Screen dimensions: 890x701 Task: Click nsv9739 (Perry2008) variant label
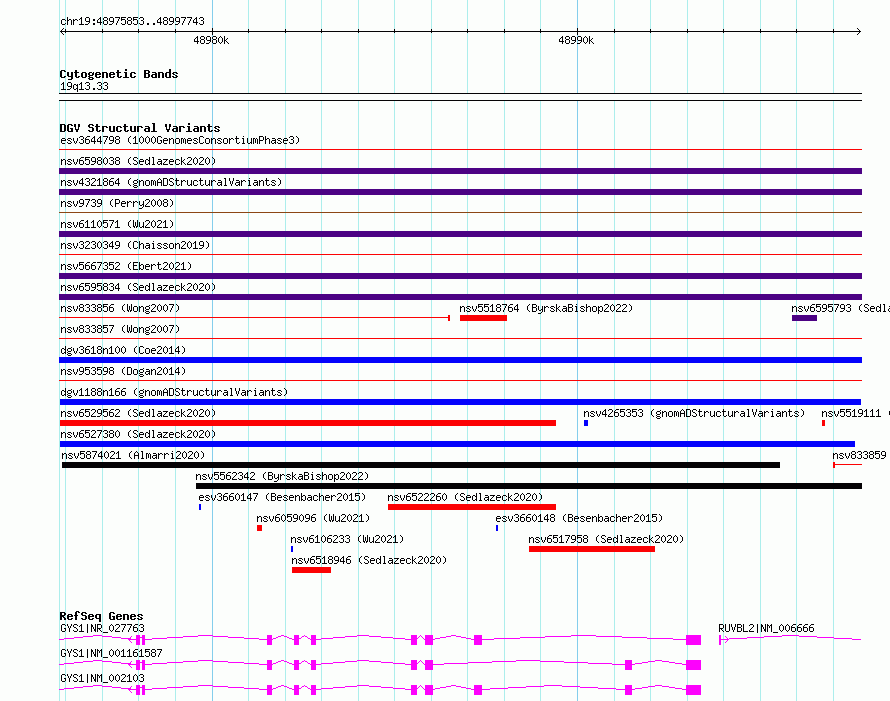coord(117,203)
